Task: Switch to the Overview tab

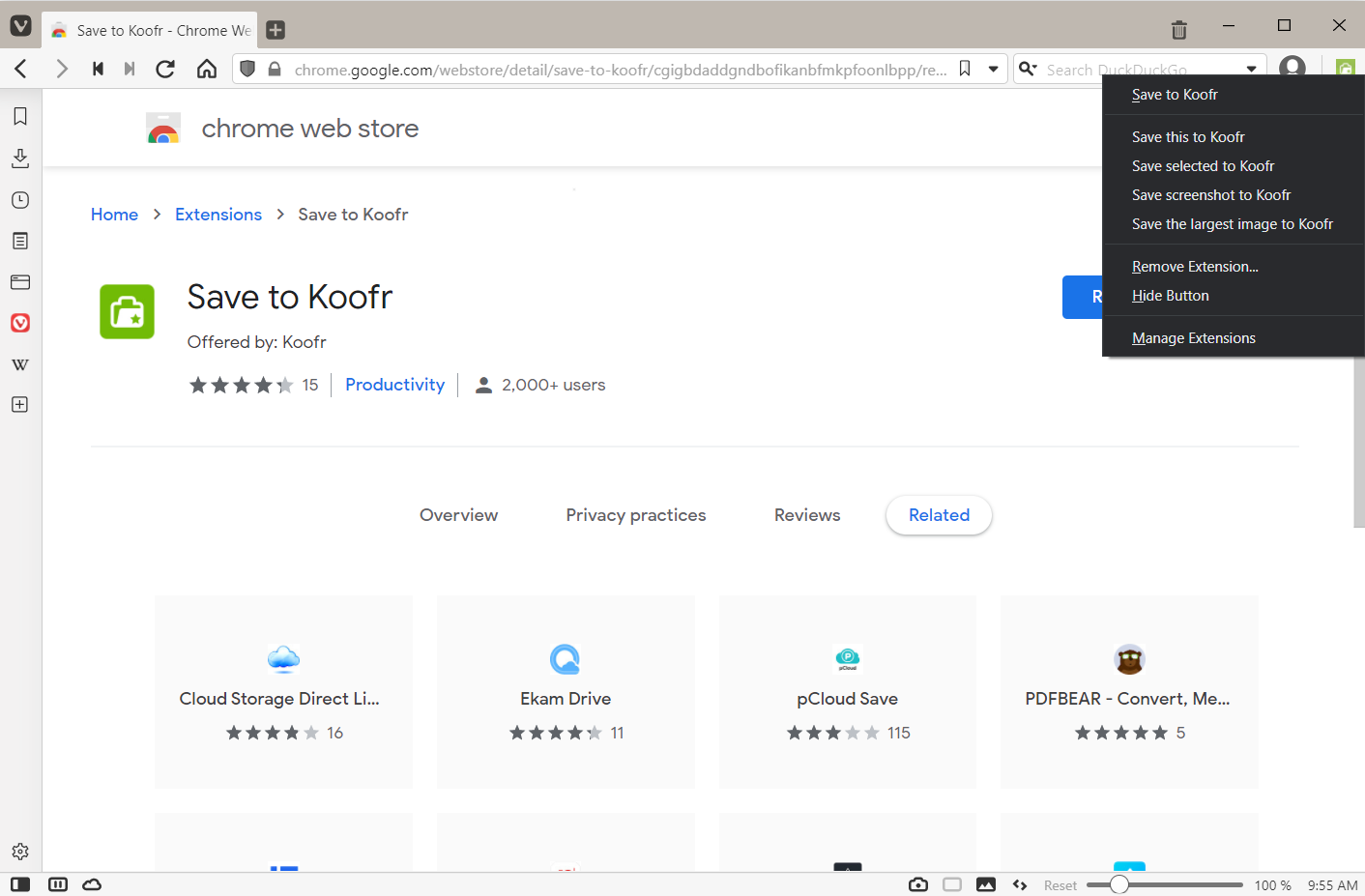Action: pyautogui.click(x=459, y=515)
